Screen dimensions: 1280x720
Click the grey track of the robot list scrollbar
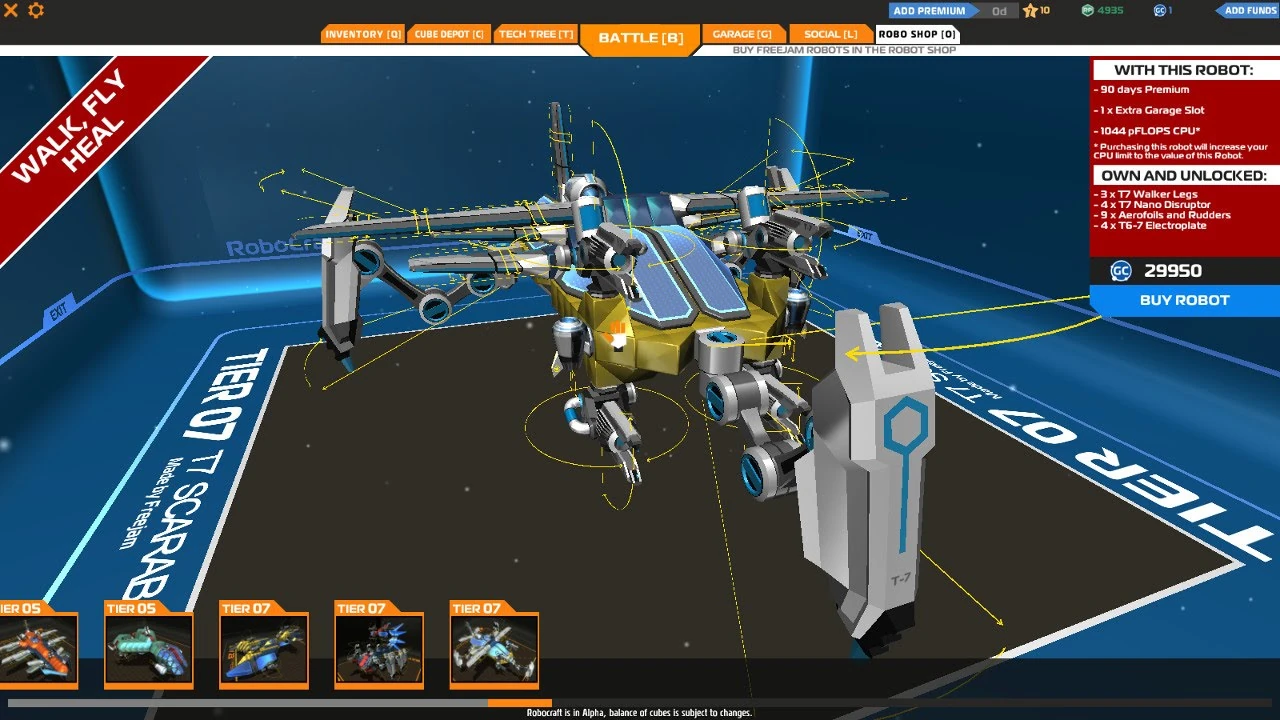[248, 703]
